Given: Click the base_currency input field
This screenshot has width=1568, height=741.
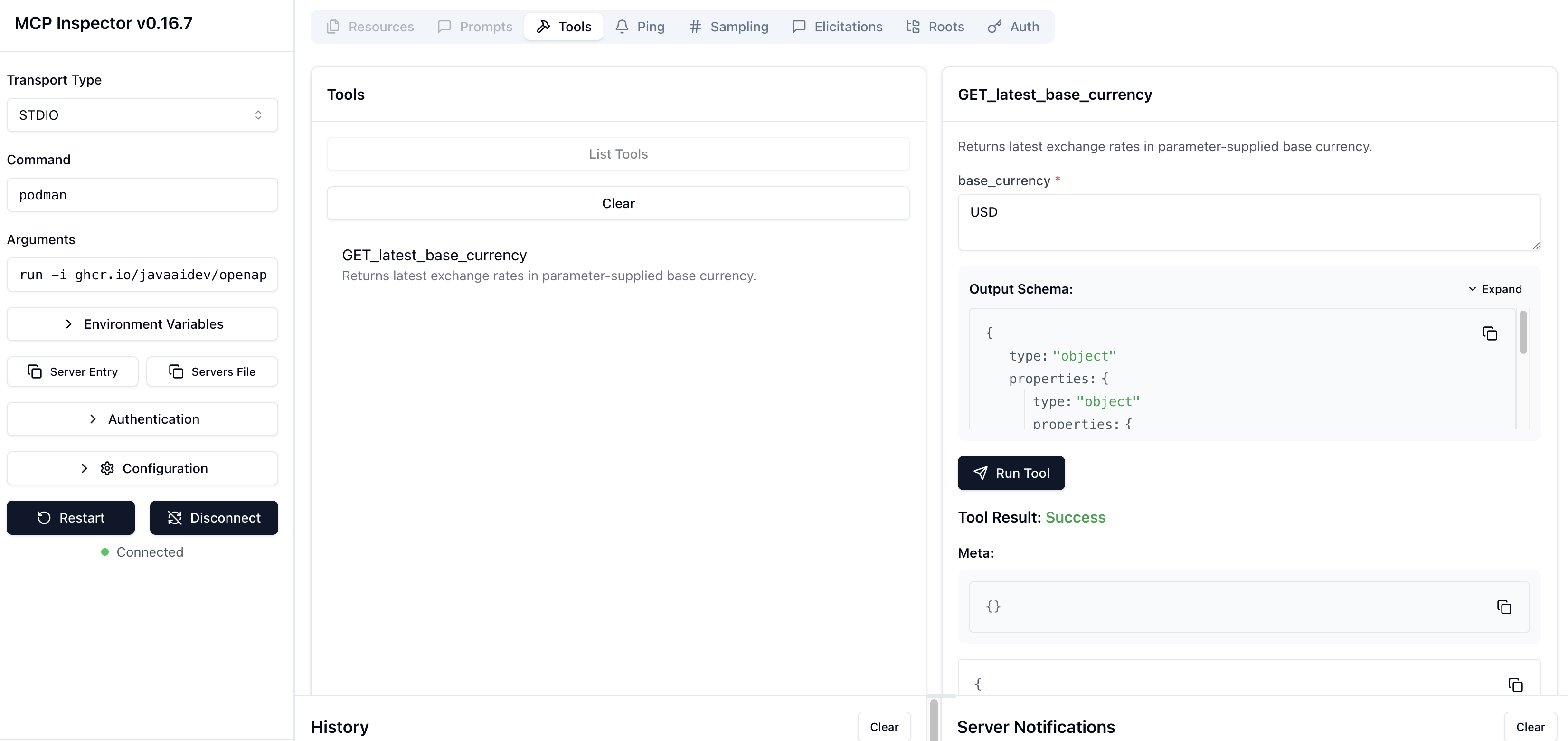Looking at the screenshot, I should click(x=1248, y=222).
